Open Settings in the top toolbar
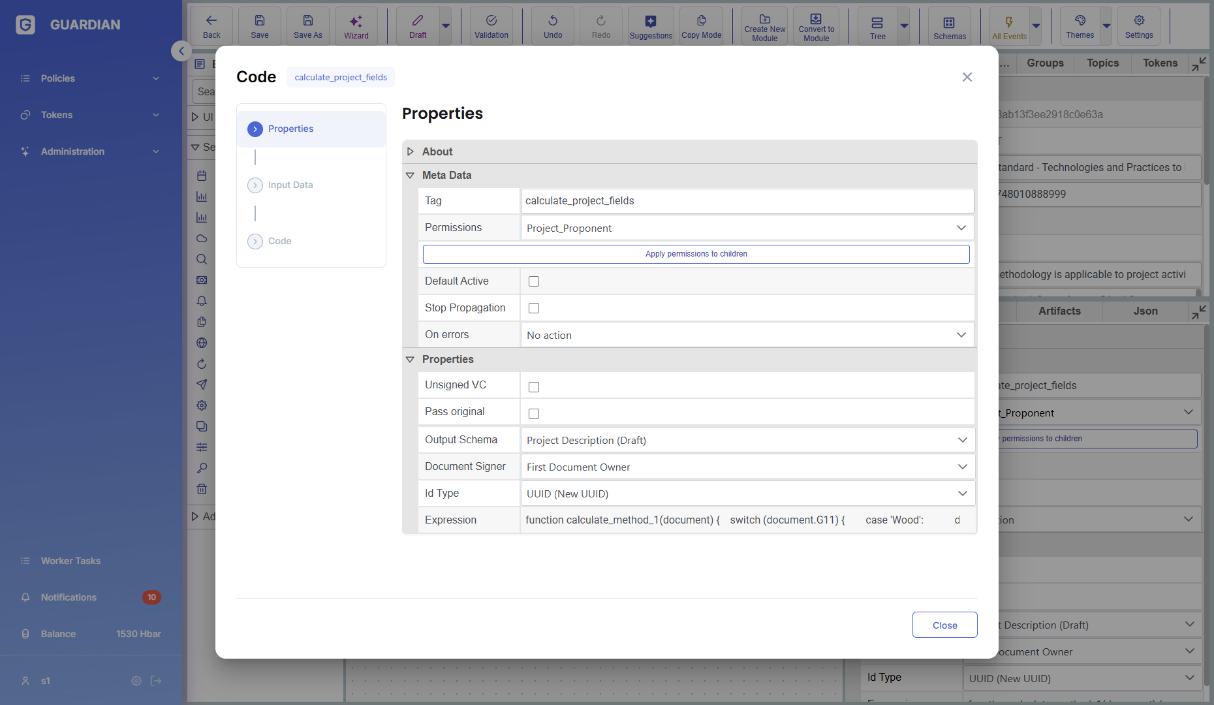The width and height of the screenshot is (1214, 705). tap(1138, 26)
